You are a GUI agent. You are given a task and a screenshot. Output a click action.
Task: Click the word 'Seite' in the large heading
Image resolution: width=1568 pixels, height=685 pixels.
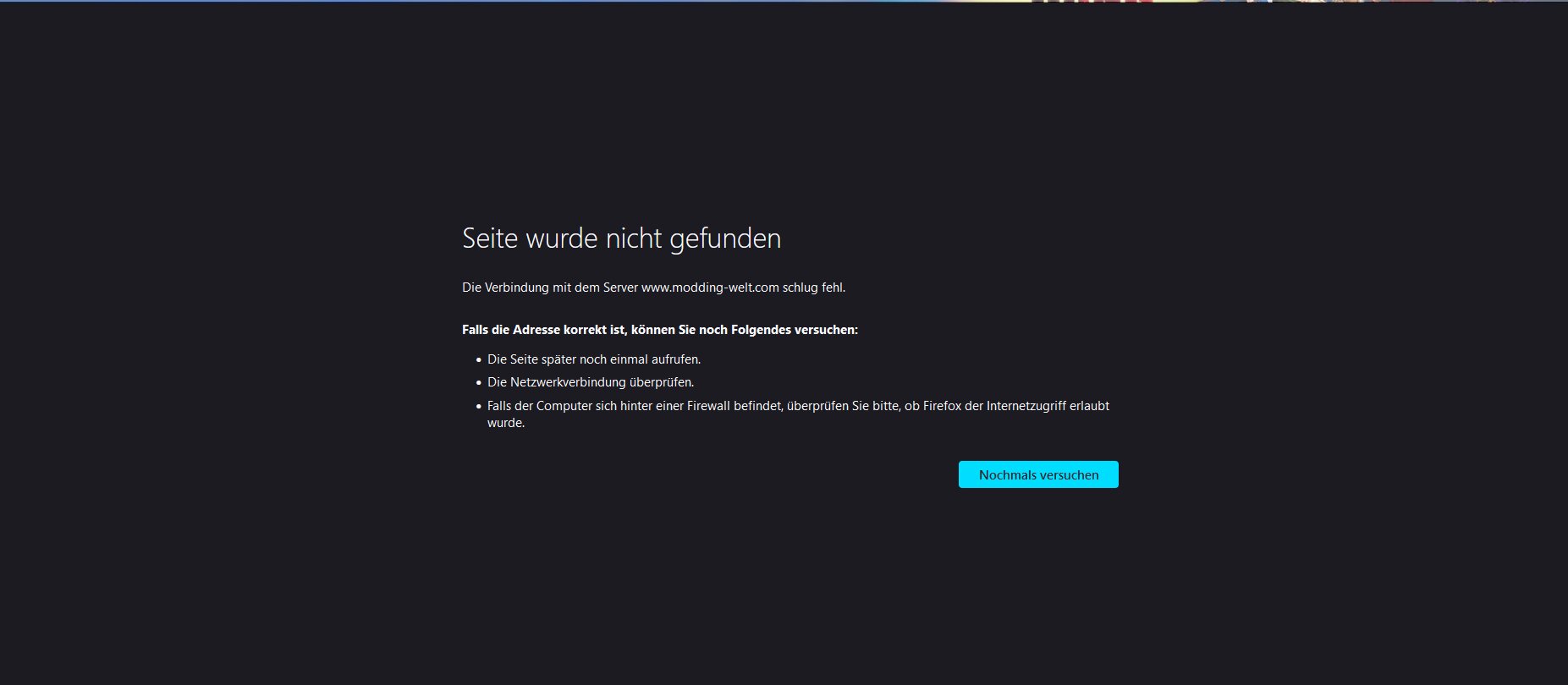489,238
